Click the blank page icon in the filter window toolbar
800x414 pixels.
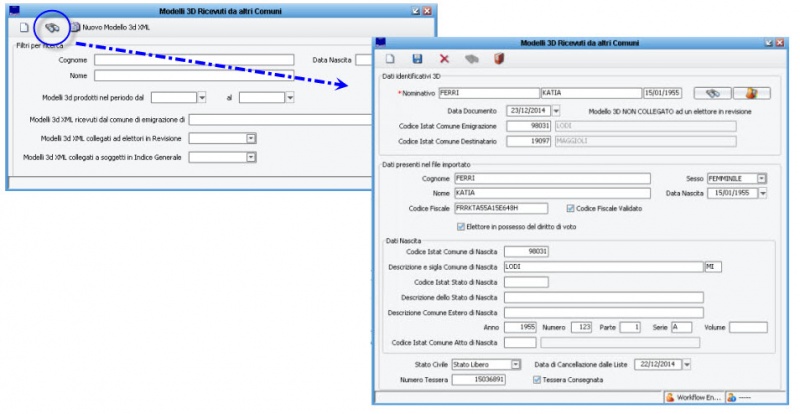pyautogui.click(x=24, y=28)
